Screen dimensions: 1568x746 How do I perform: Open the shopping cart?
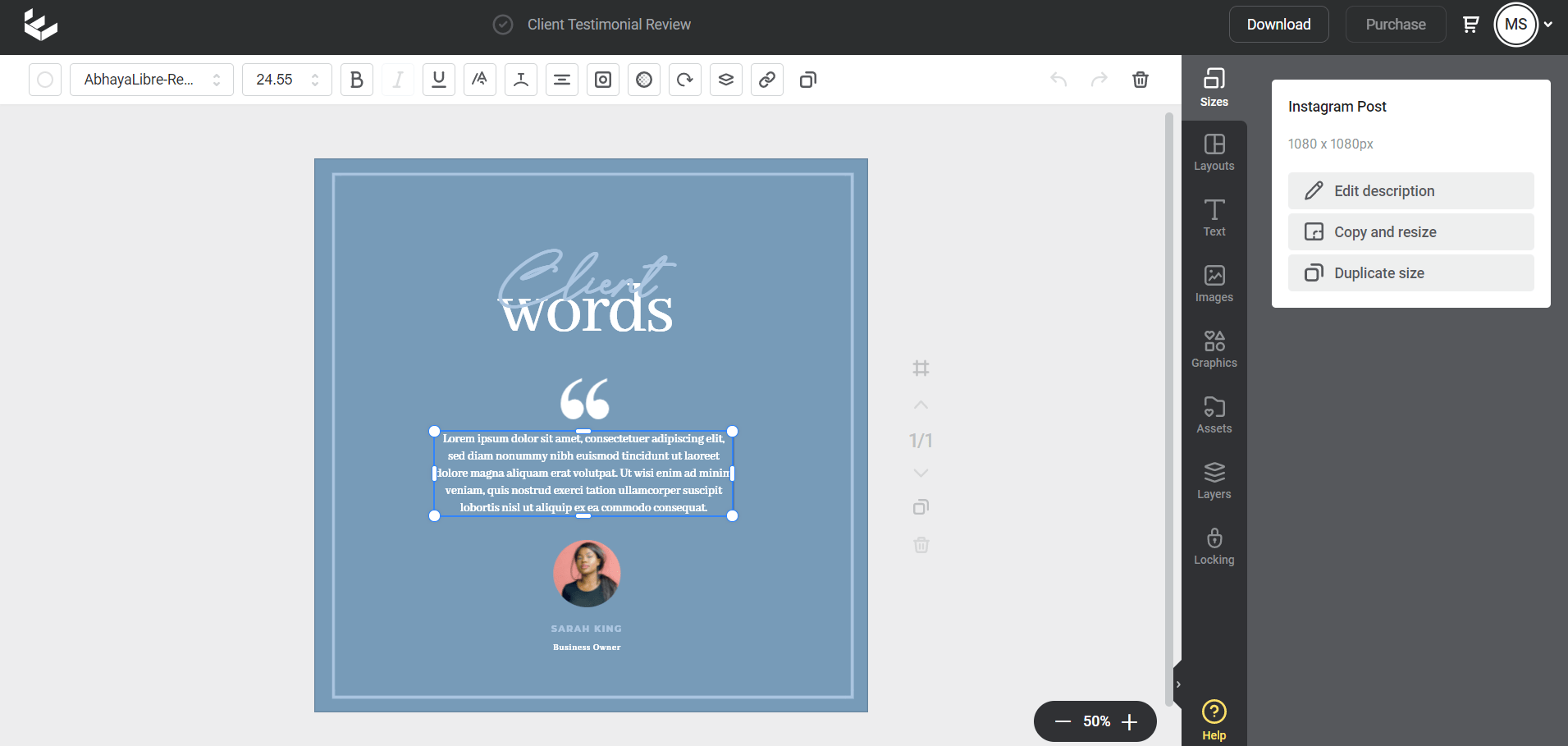click(1470, 25)
